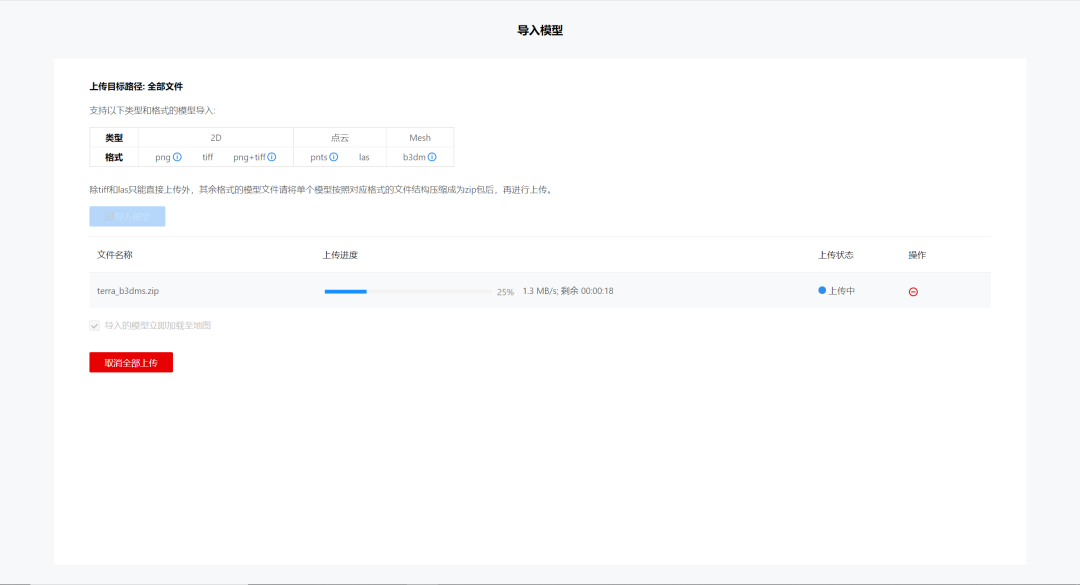Image resolution: width=1080 pixels, height=585 pixels.
Task: Click the 导入模型 page title
Action: pyautogui.click(x=540, y=31)
